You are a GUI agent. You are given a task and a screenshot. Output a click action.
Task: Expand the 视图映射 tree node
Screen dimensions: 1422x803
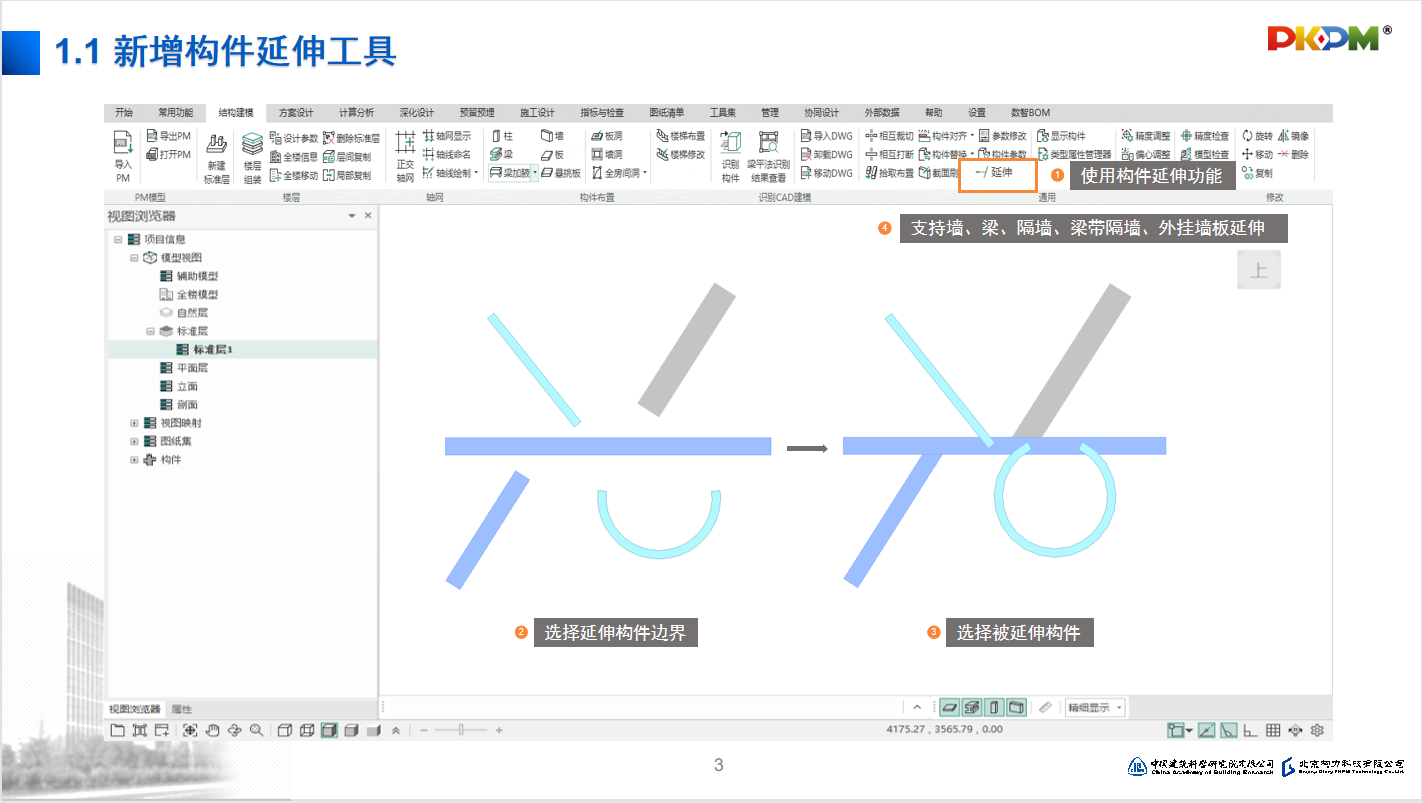pyautogui.click(x=134, y=423)
